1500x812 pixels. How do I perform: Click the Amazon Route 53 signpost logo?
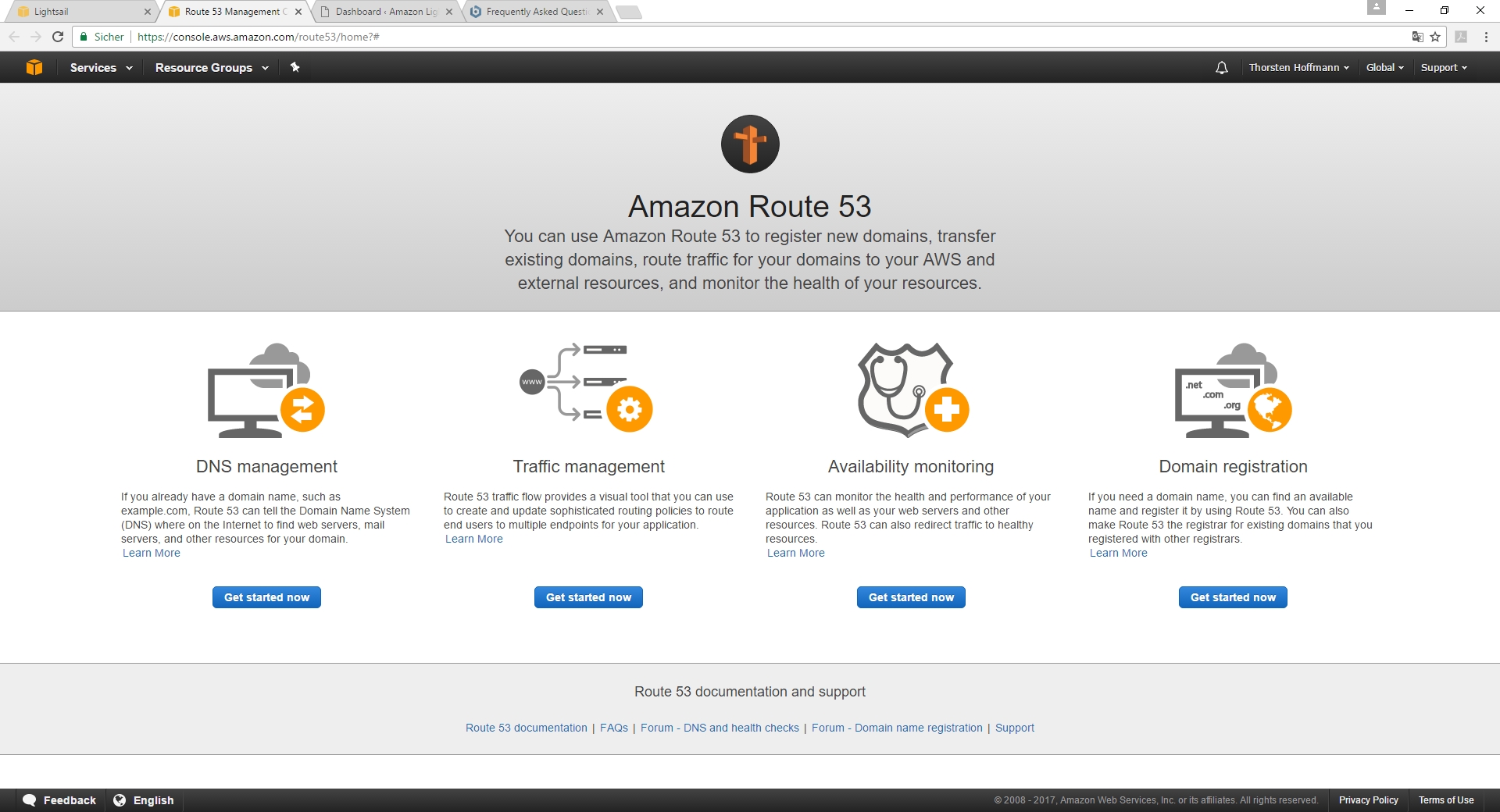(x=750, y=144)
